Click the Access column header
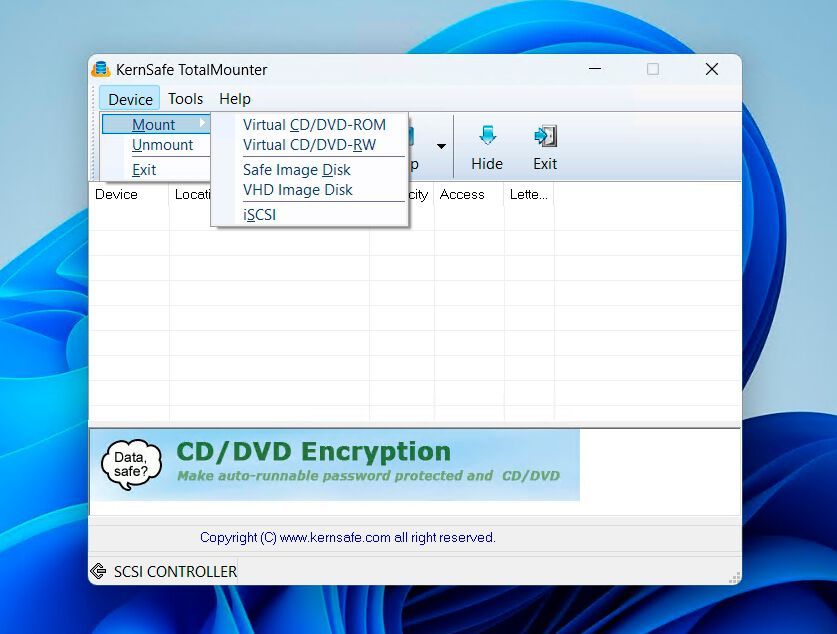837x634 pixels. tap(463, 194)
